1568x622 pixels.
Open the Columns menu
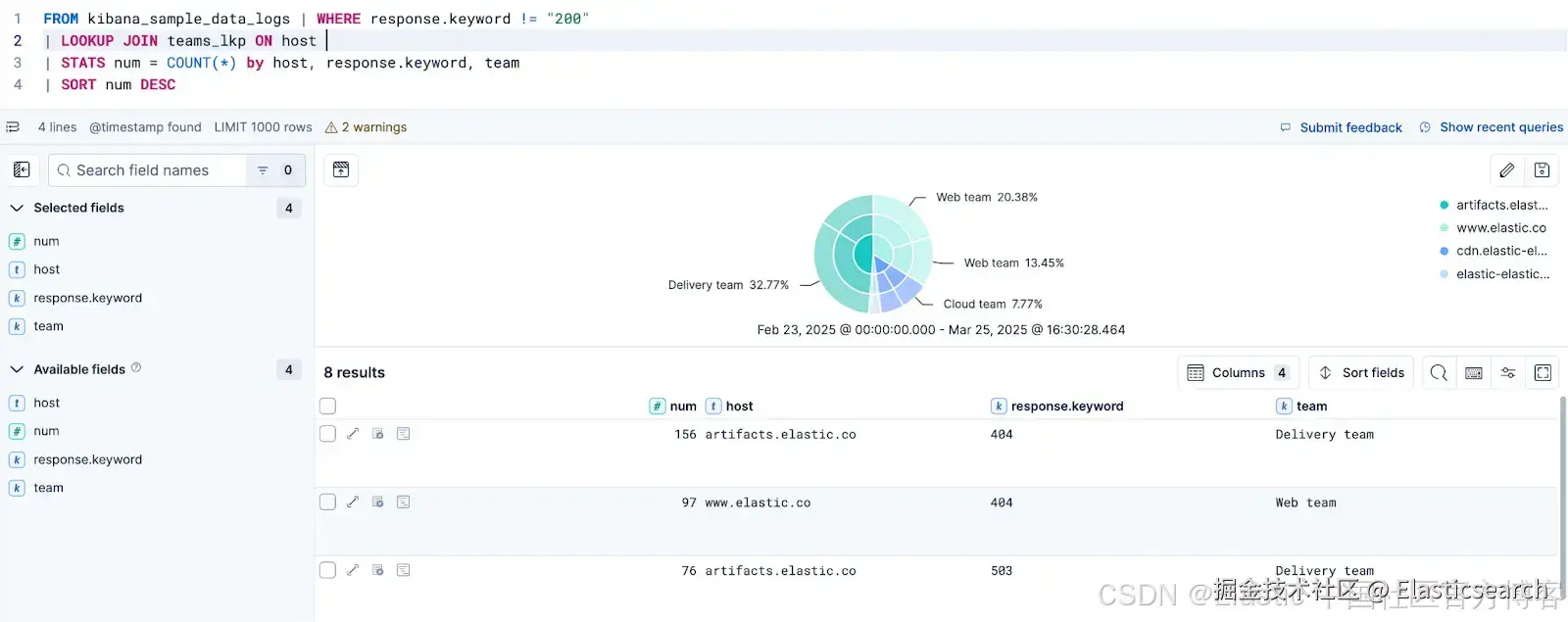point(1239,372)
